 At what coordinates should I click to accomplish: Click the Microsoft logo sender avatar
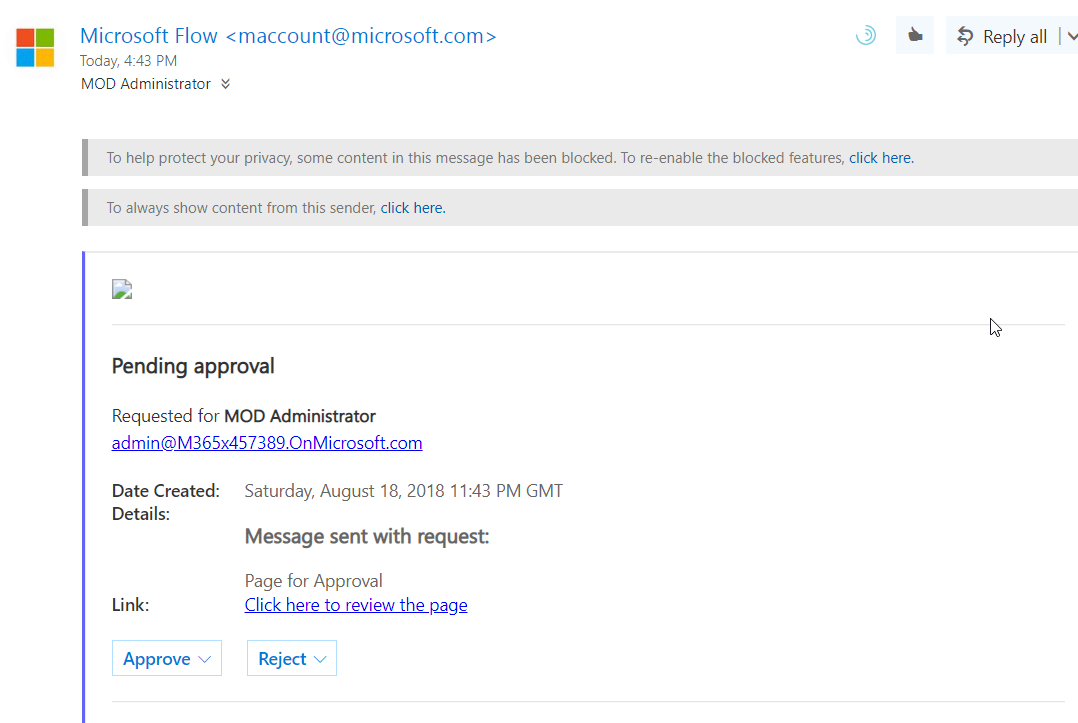35,47
